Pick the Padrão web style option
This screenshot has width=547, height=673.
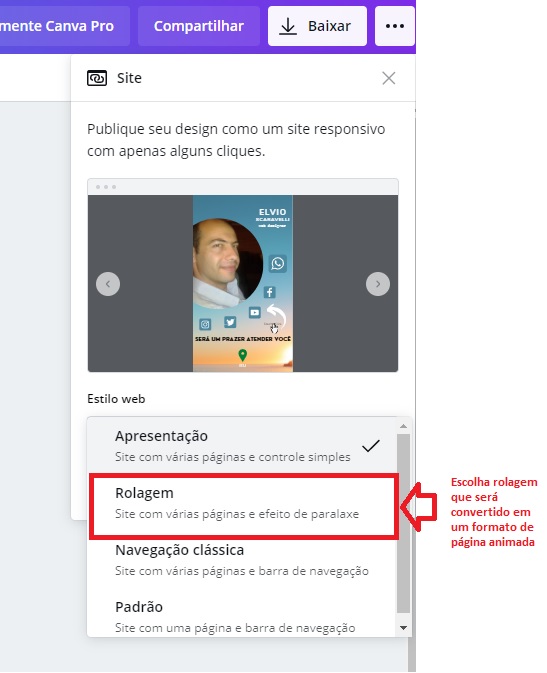[241, 615]
